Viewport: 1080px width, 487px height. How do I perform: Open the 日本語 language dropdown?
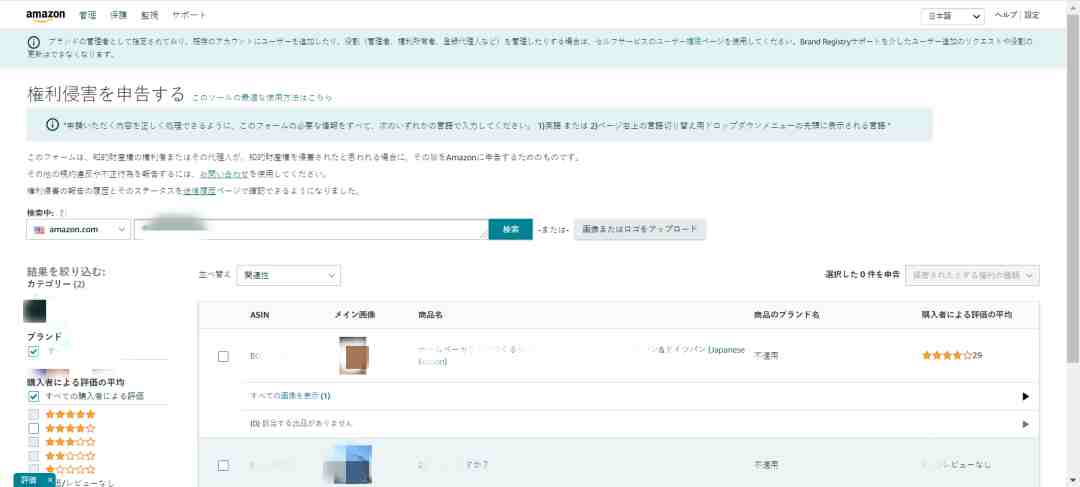953,17
